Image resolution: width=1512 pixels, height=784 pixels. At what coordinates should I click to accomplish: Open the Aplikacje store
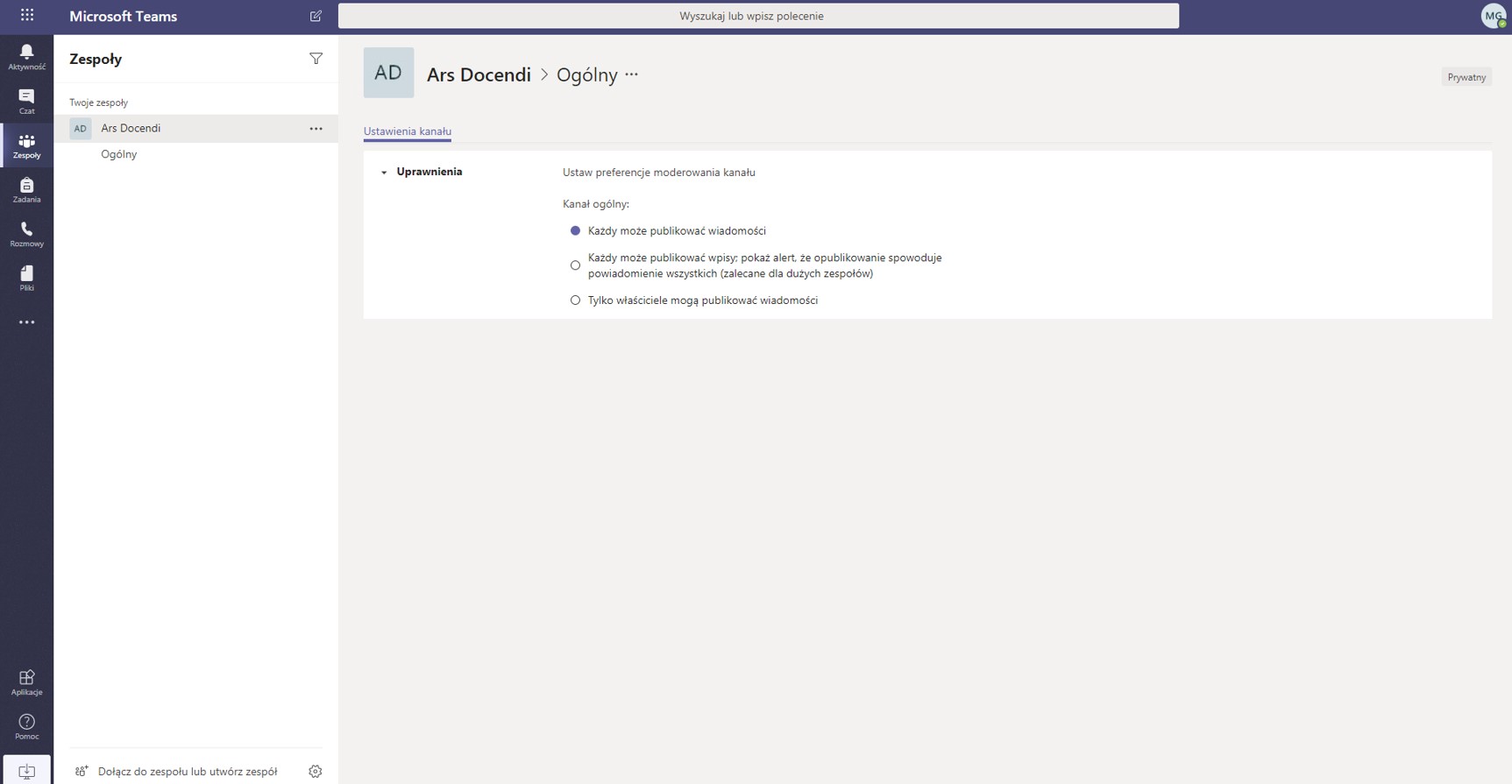pyautogui.click(x=26, y=682)
